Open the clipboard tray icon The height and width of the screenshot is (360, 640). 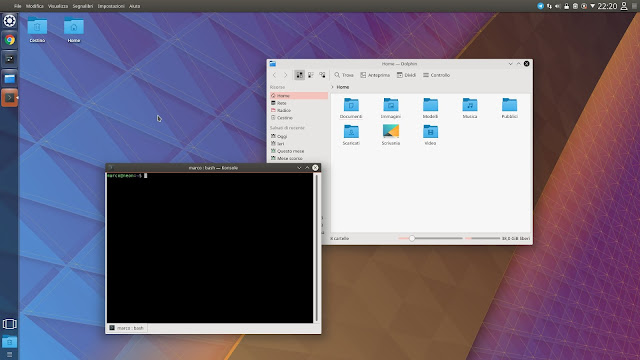[x=575, y=6]
